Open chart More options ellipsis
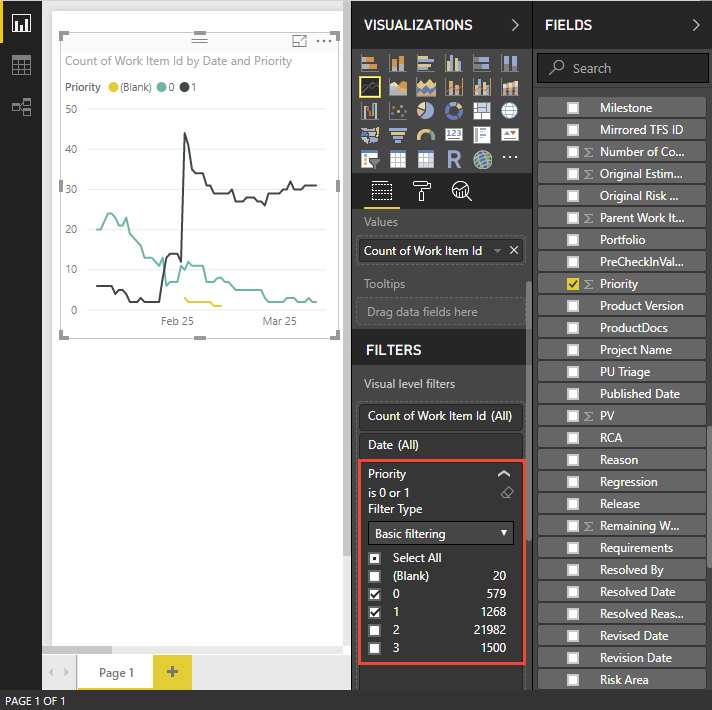712x710 pixels. point(324,41)
